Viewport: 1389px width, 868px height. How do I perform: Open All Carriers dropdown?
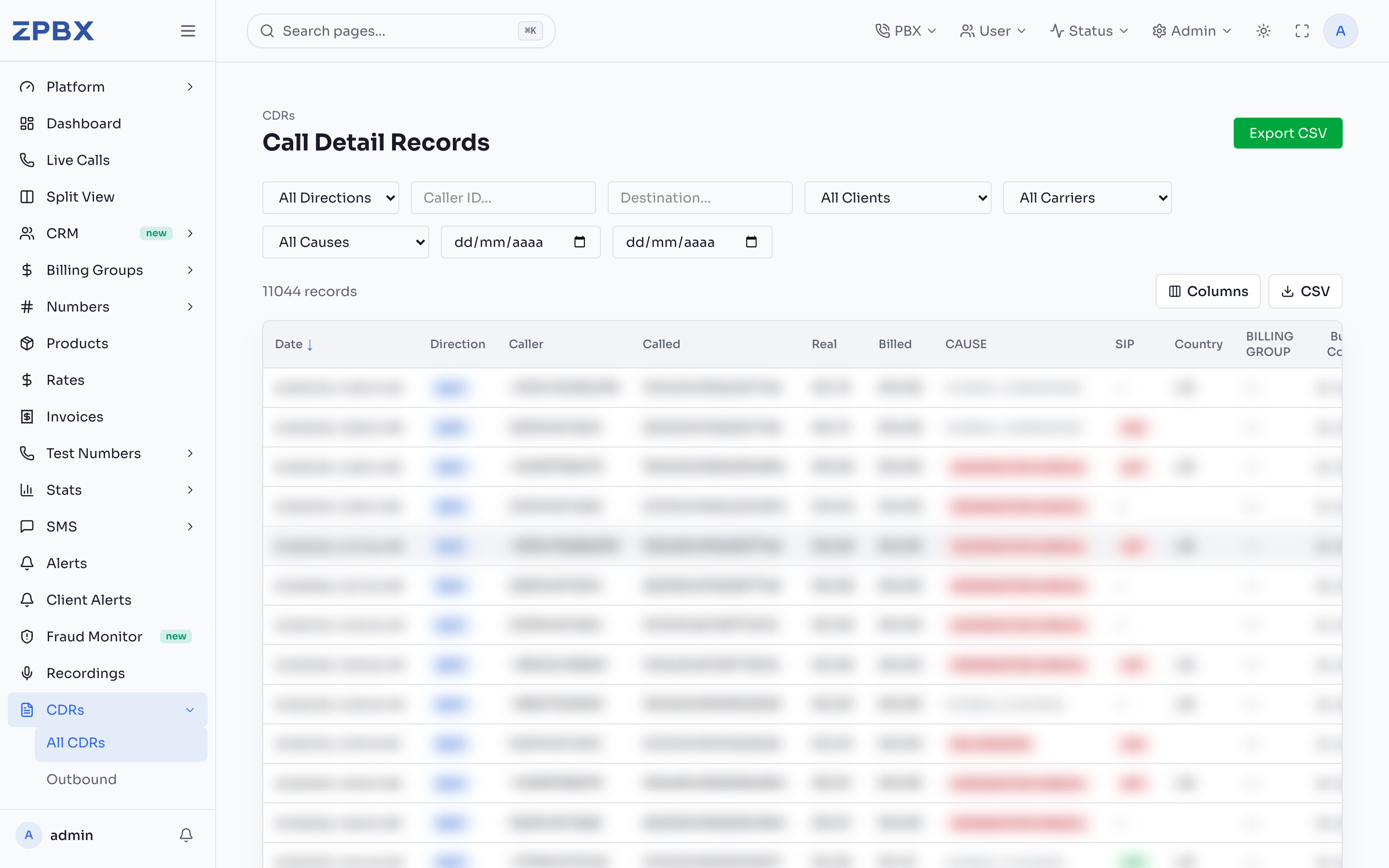click(x=1087, y=198)
